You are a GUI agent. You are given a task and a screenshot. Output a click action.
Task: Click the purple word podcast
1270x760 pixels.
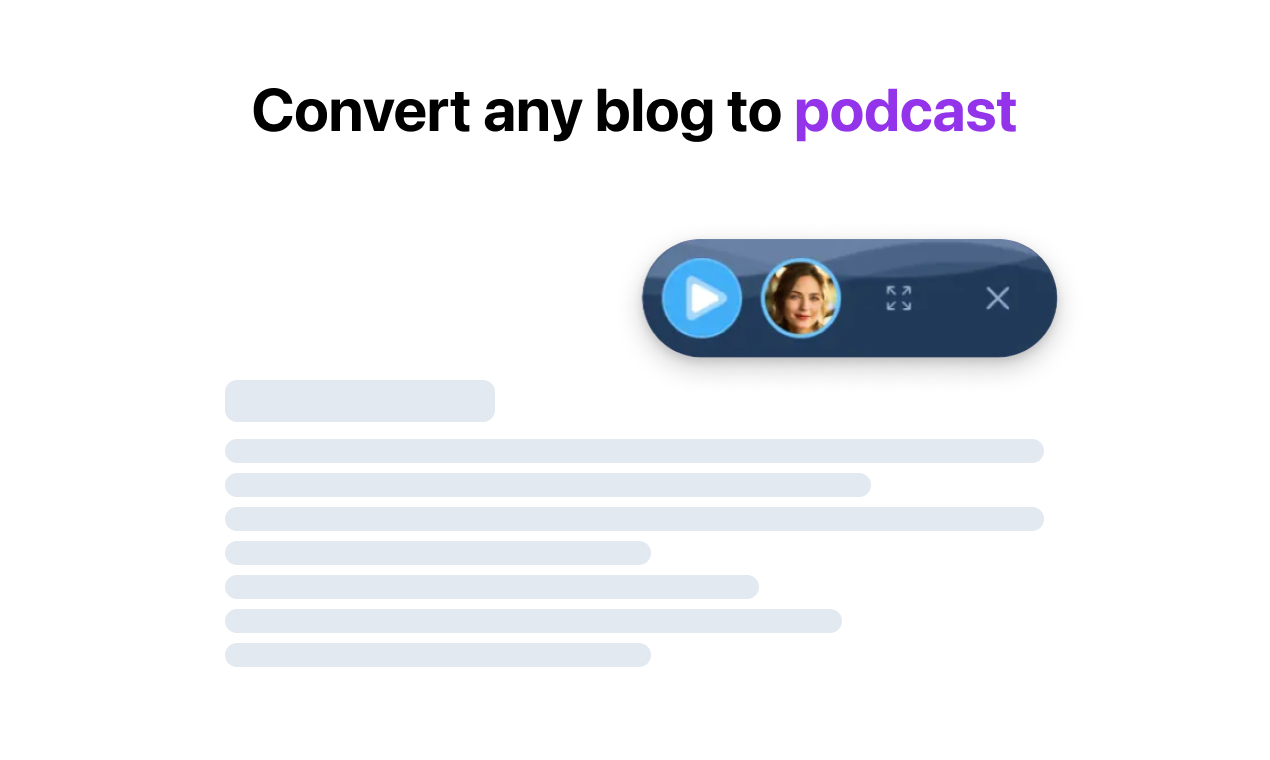pos(905,112)
